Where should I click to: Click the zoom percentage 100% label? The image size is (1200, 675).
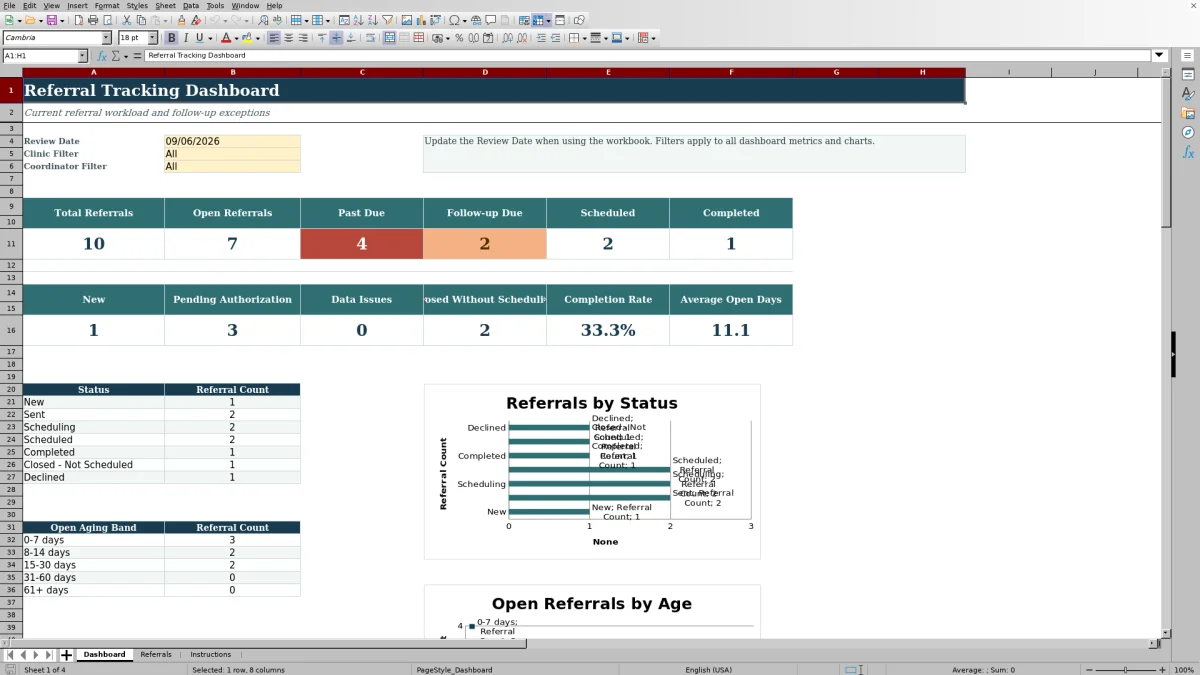[1184, 670]
